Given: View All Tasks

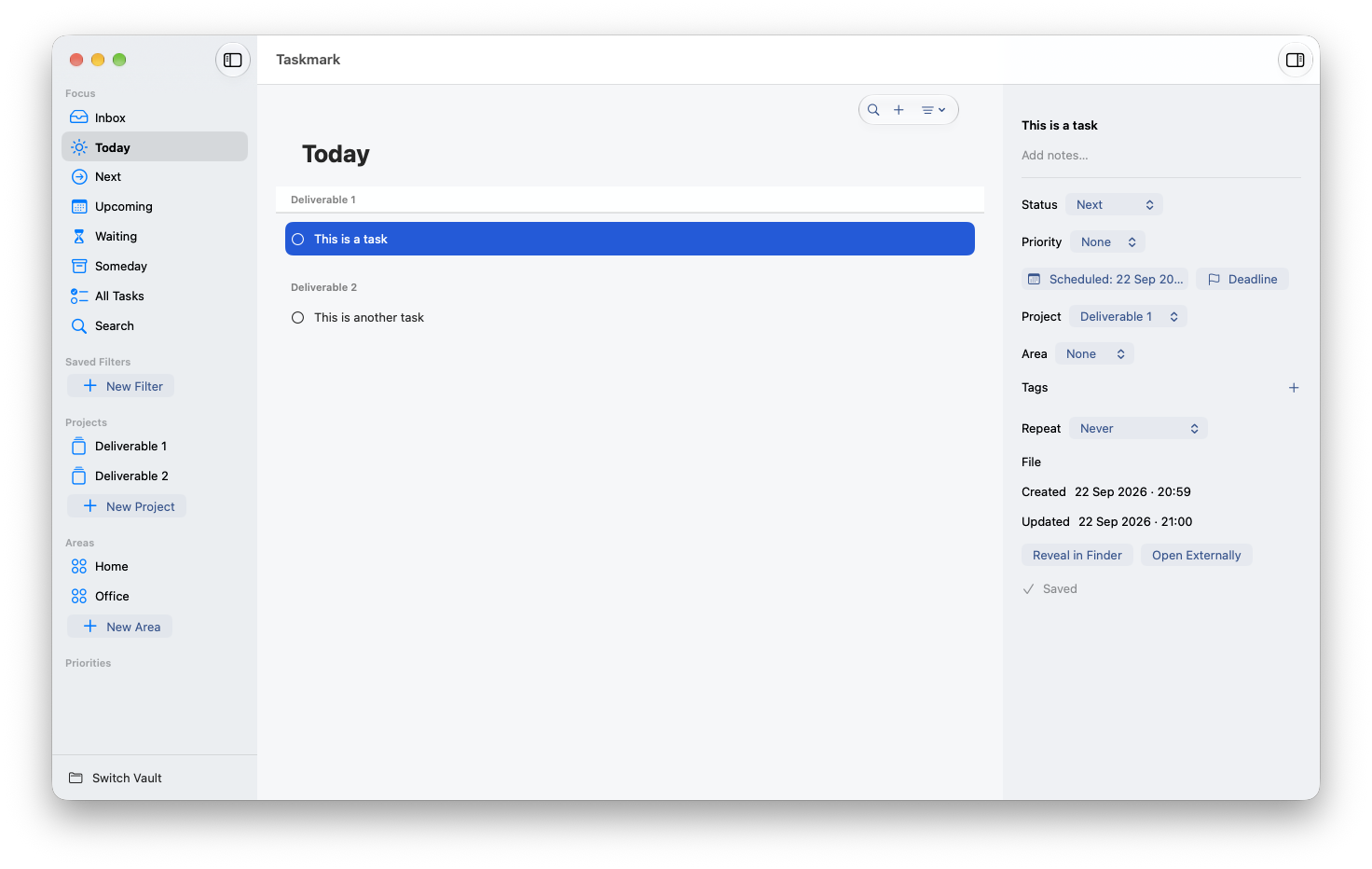Looking at the screenshot, I should [155, 297].
